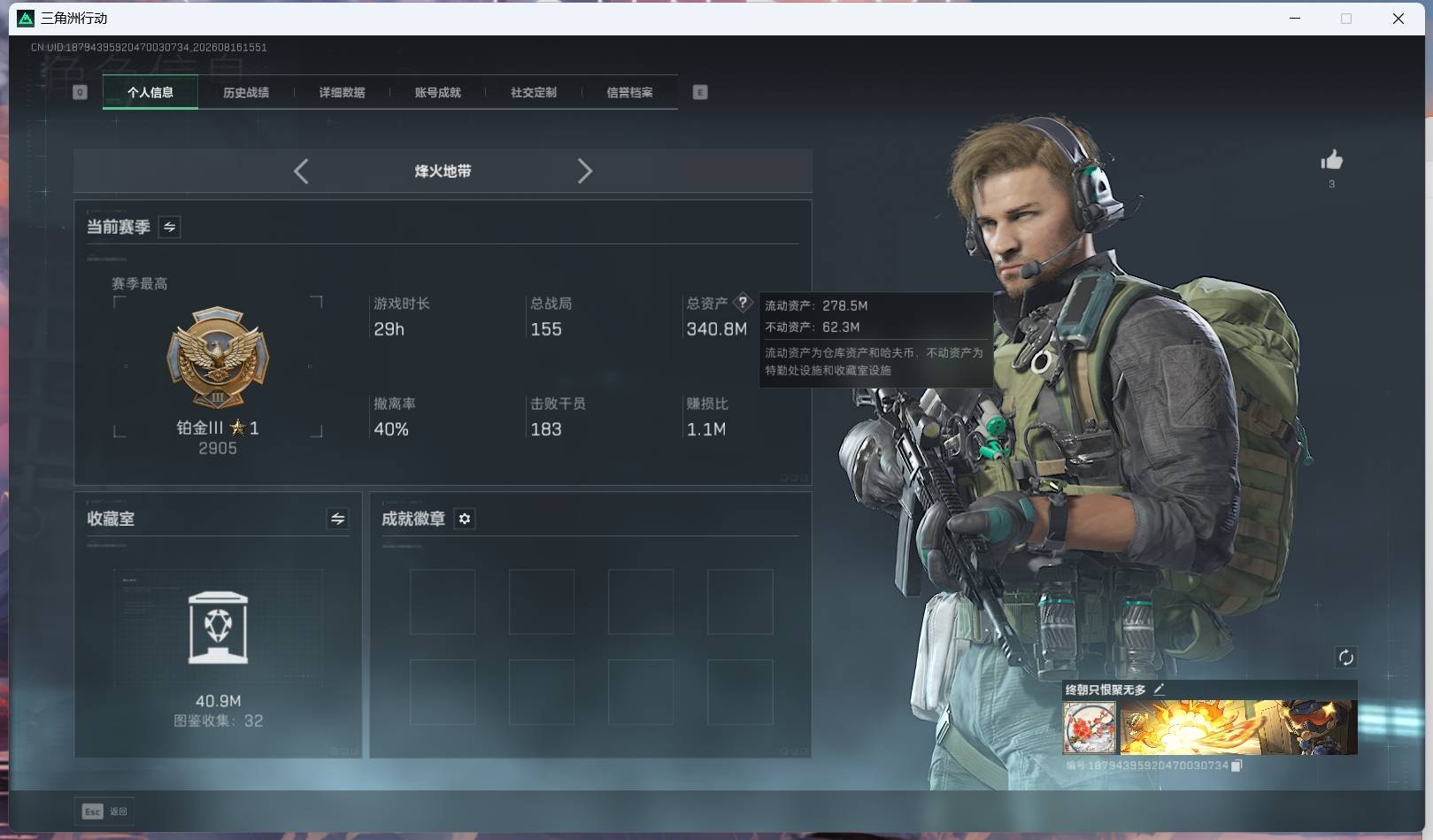Select the 账号成就 tab

pos(437,92)
